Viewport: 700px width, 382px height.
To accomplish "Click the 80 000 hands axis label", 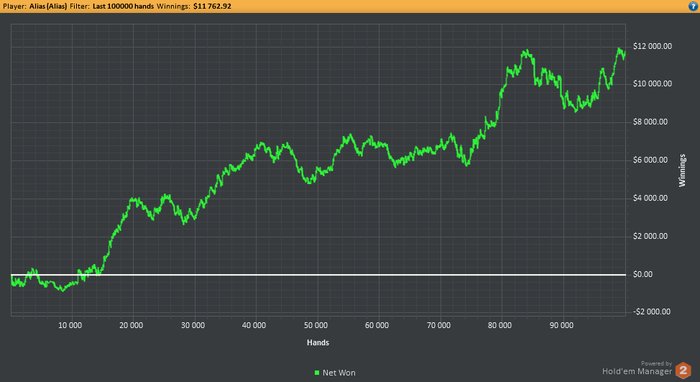I will [x=500, y=325].
